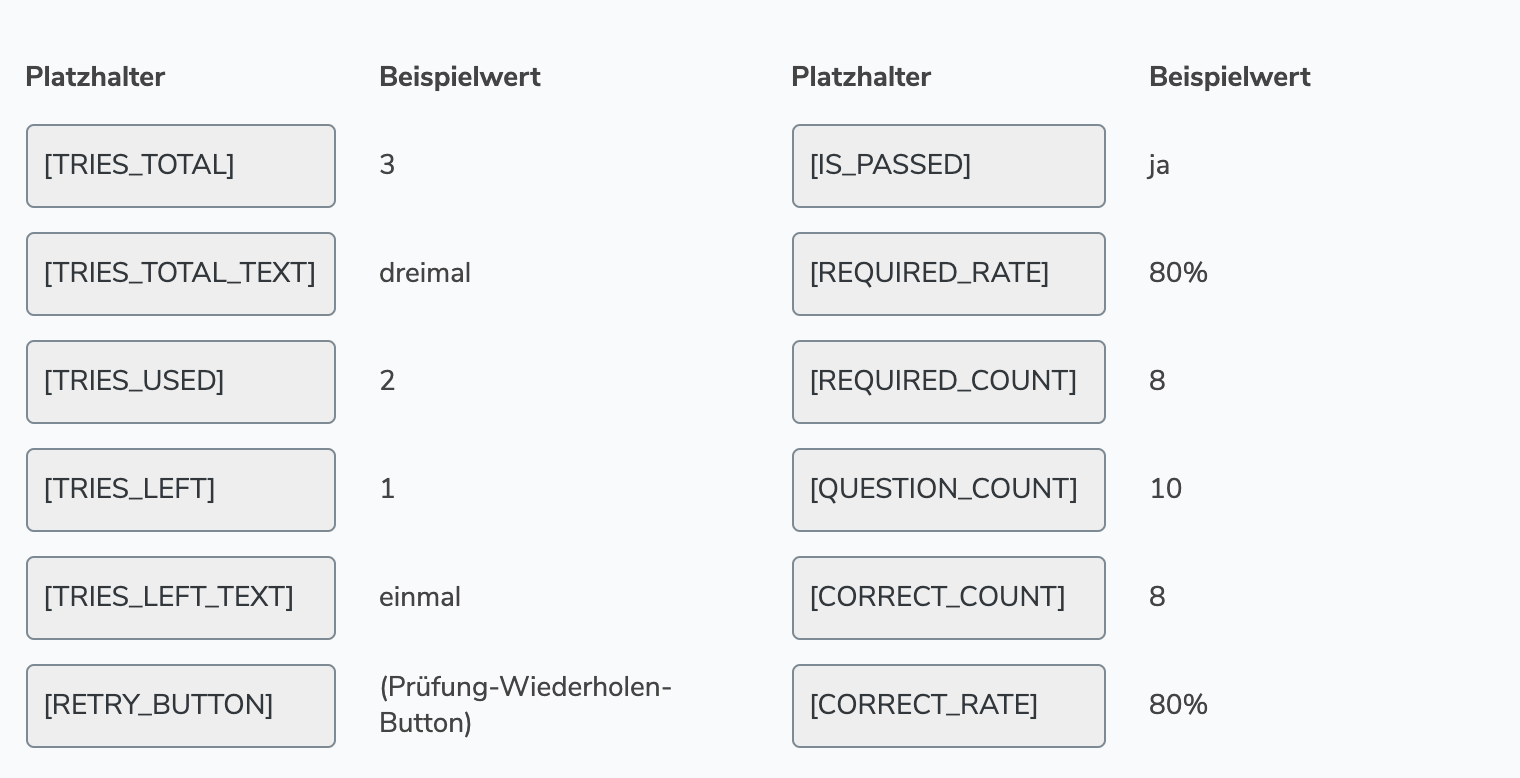The width and height of the screenshot is (1520, 778).
Task: Select the [RETRY_BUTTON] placeholder
Action: click(181, 706)
